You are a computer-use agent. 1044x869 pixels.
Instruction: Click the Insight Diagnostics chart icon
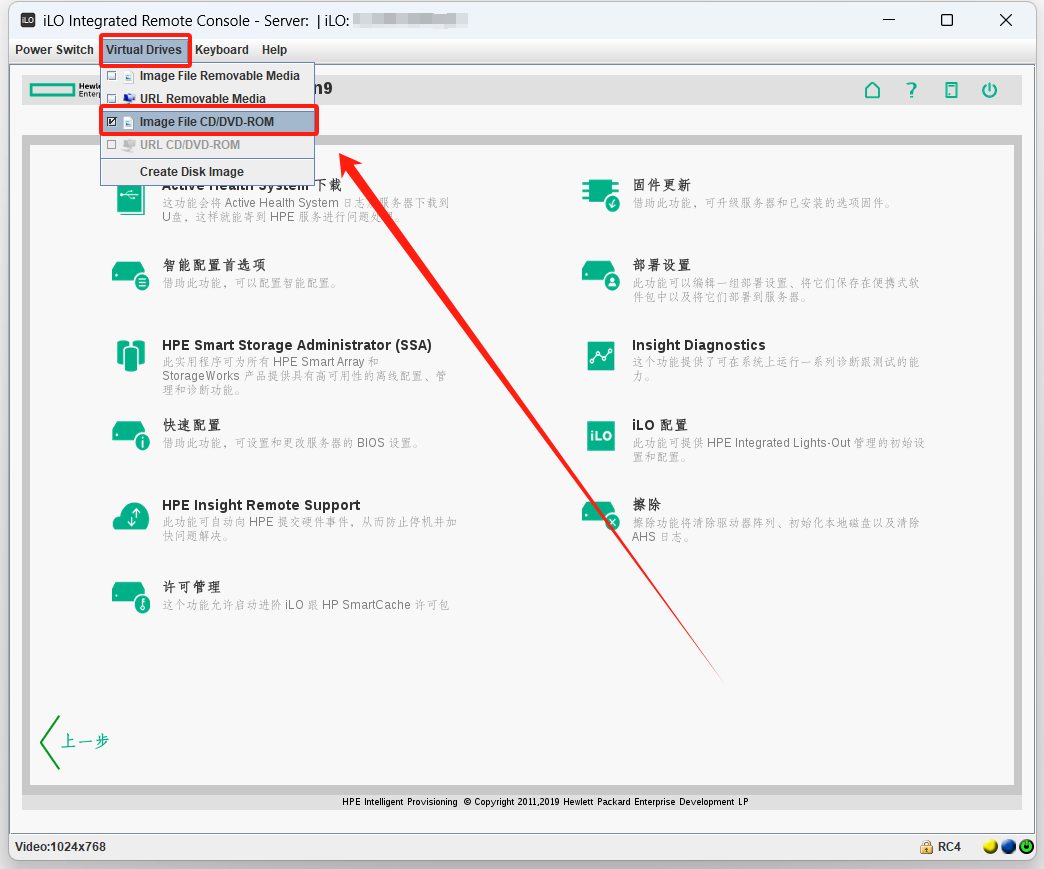[600, 355]
